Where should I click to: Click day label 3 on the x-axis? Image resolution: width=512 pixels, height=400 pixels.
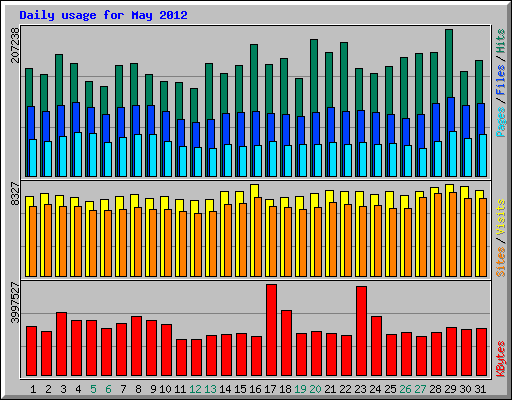pyautogui.click(x=63, y=389)
